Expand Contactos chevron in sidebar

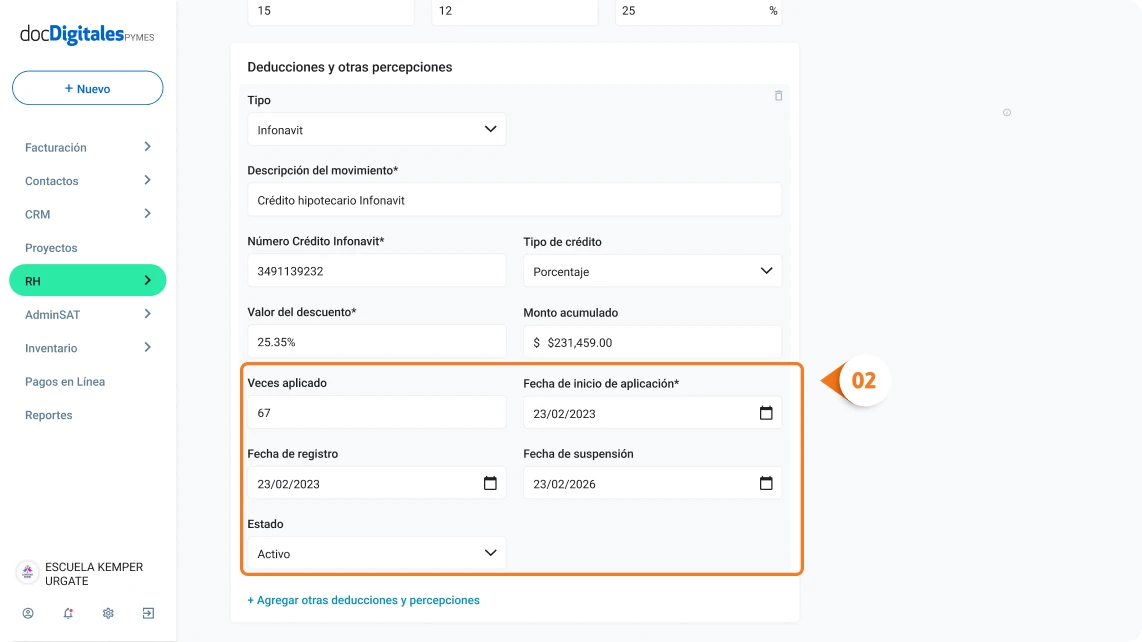[148, 181]
